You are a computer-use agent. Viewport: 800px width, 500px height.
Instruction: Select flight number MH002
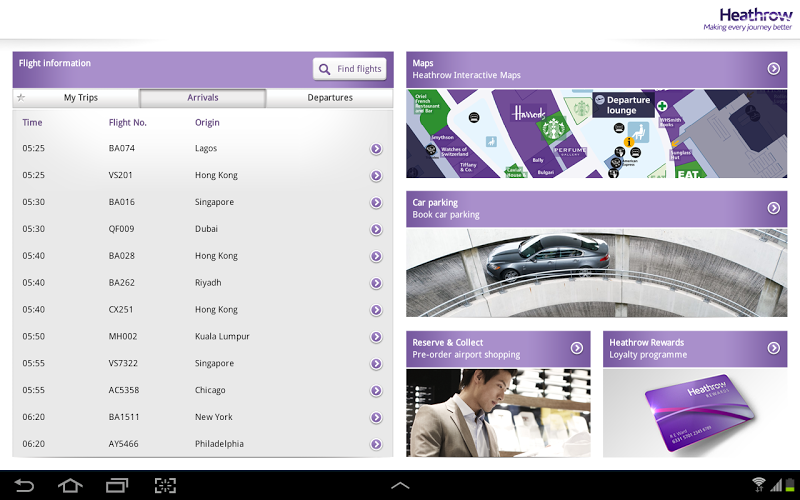(122, 337)
